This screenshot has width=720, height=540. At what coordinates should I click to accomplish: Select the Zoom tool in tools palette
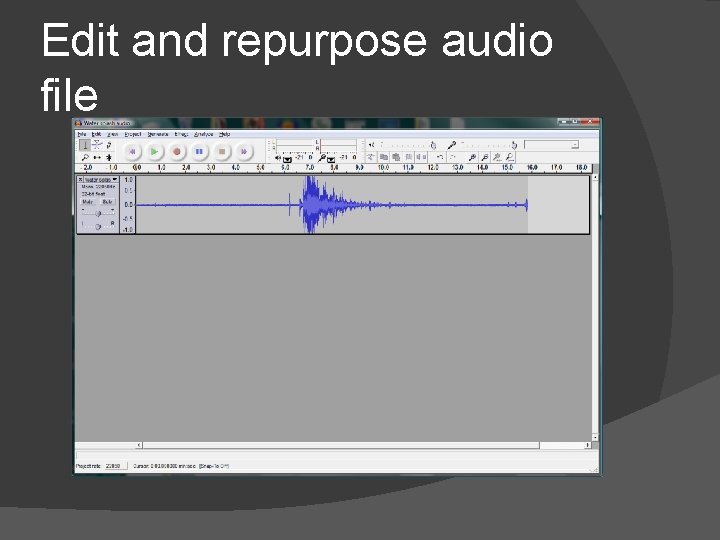pos(85,157)
